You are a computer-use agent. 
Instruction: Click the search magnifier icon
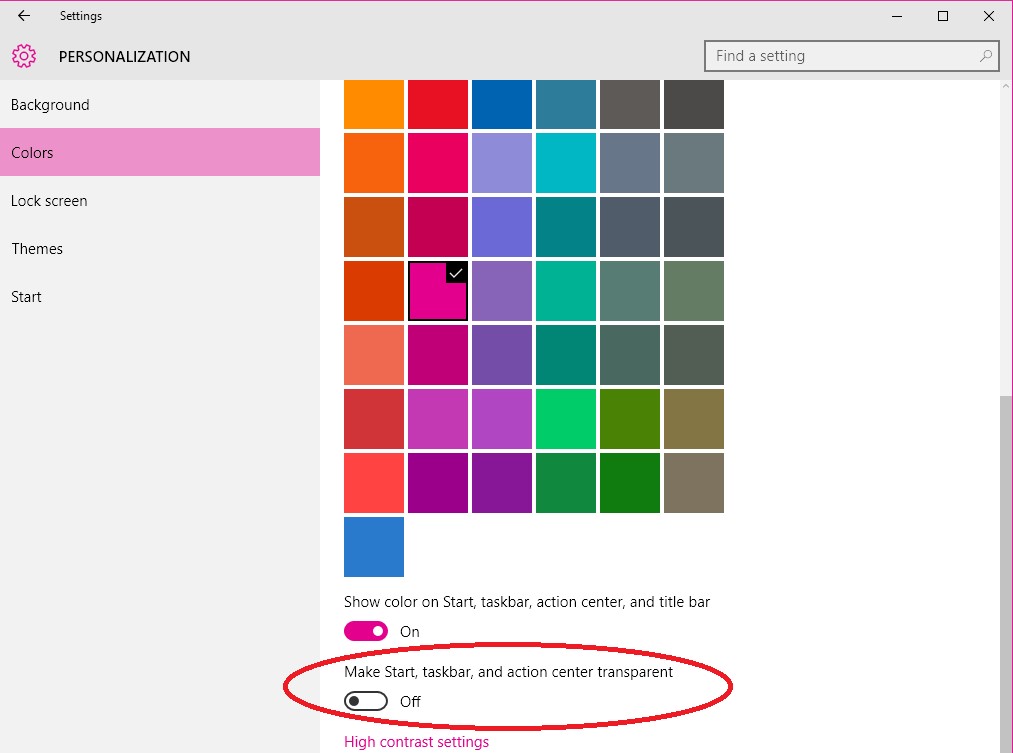pyautogui.click(x=985, y=56)
